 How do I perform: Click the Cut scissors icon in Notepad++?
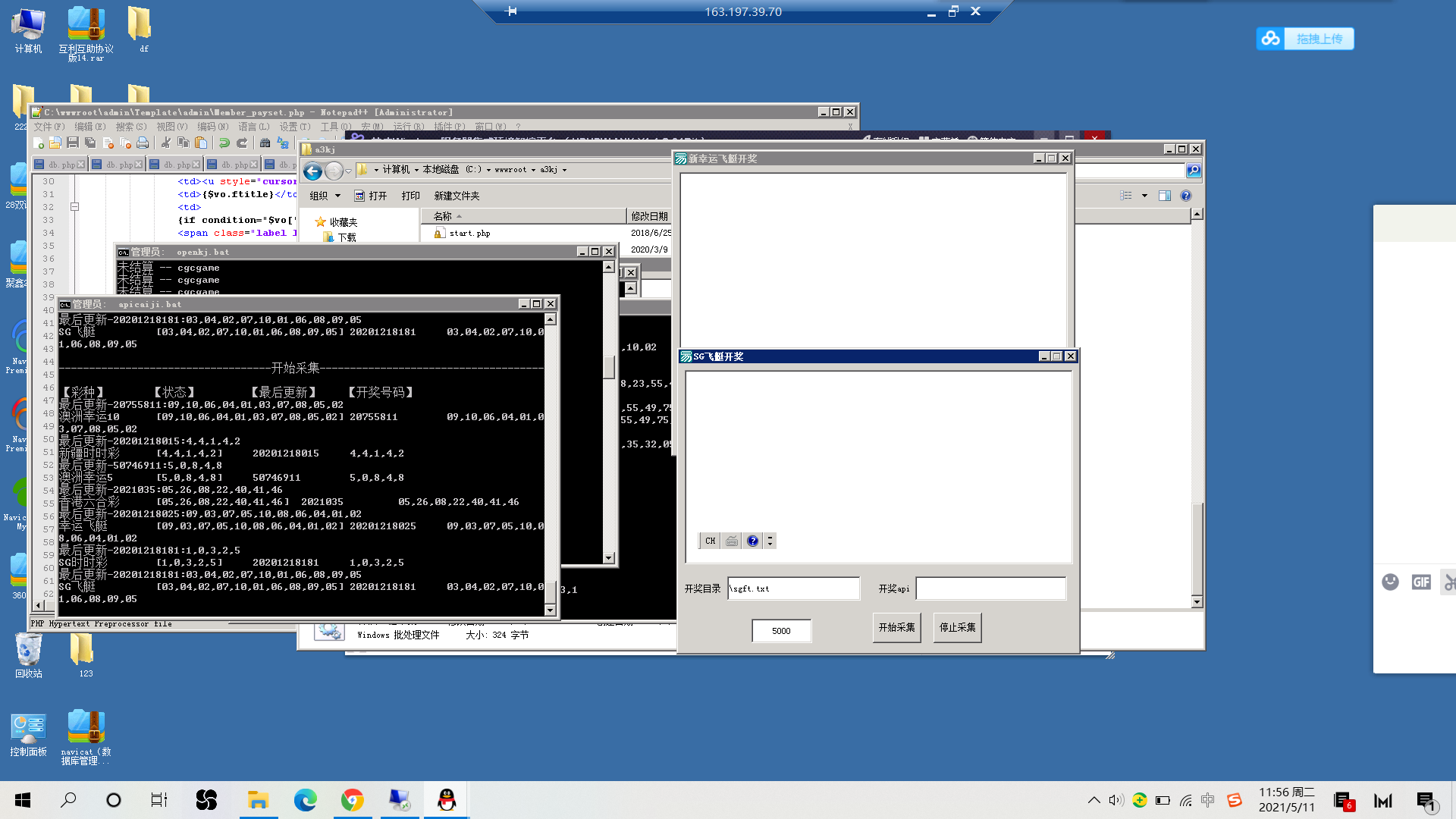[x=165, y=143]
